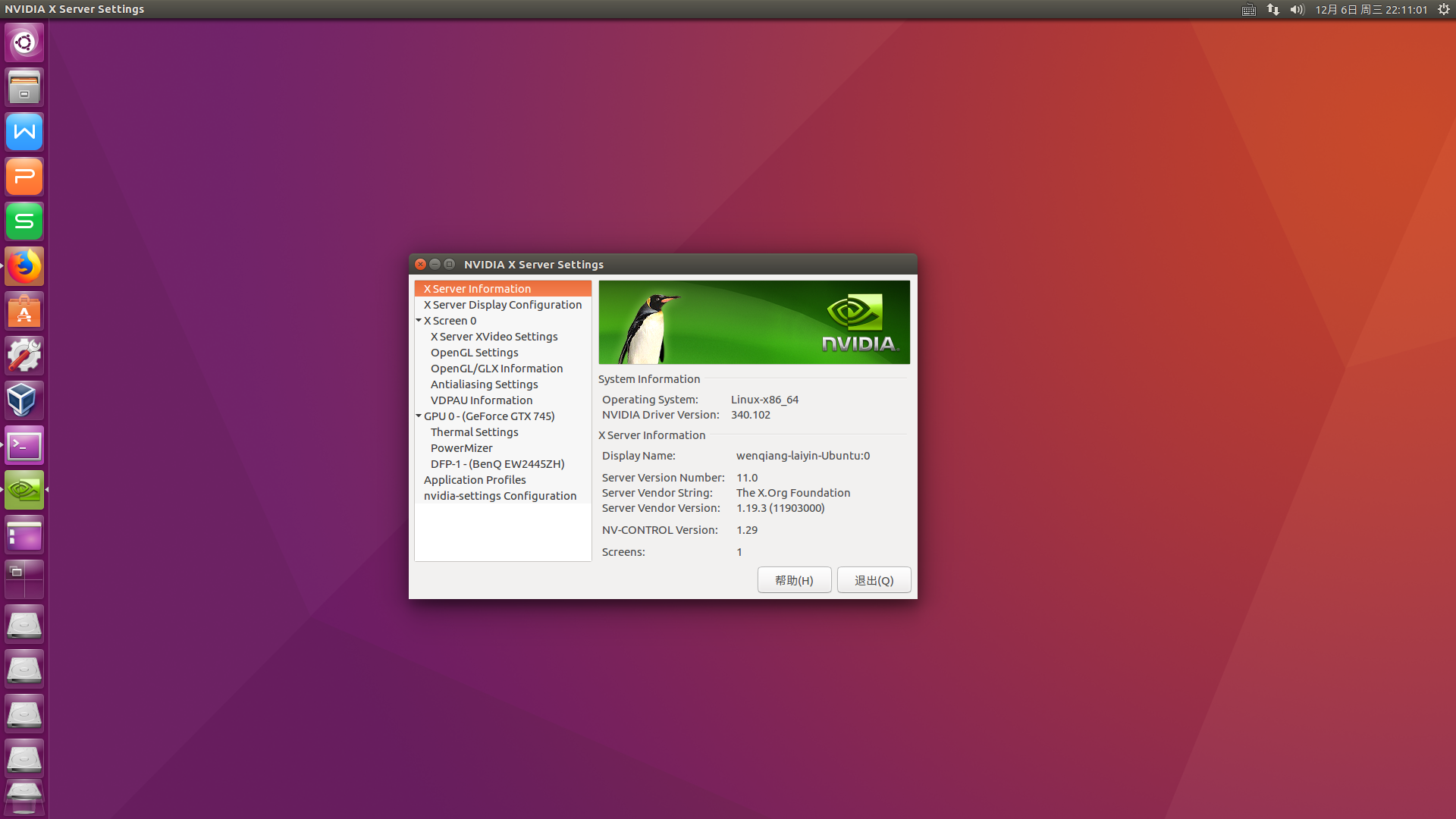The height and width of the screenshot is (819, 1456).
Task: Open the network connection indicator
Action: [x=1273, y=10]
